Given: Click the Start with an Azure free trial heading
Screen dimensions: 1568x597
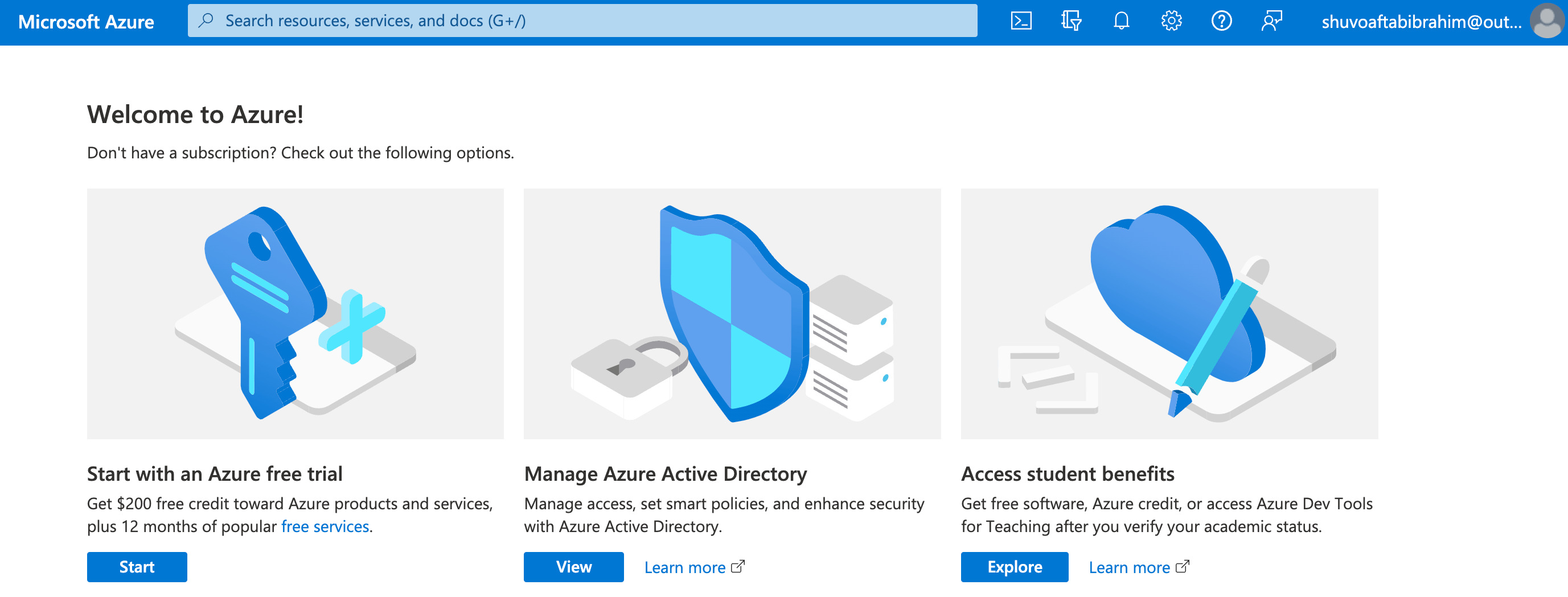Looking at the screenshot, I should click(x=215, y=473).
